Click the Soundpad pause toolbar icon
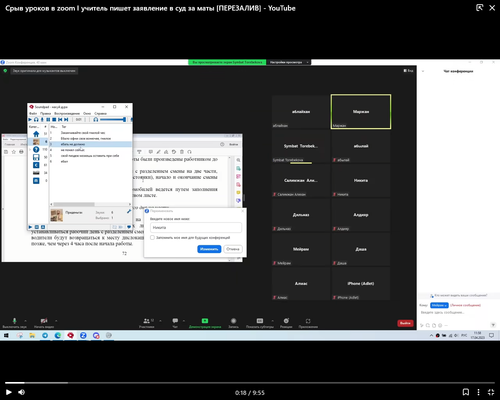Image resolution: width=500 pixels, height=400 pixels. (48, 119)
